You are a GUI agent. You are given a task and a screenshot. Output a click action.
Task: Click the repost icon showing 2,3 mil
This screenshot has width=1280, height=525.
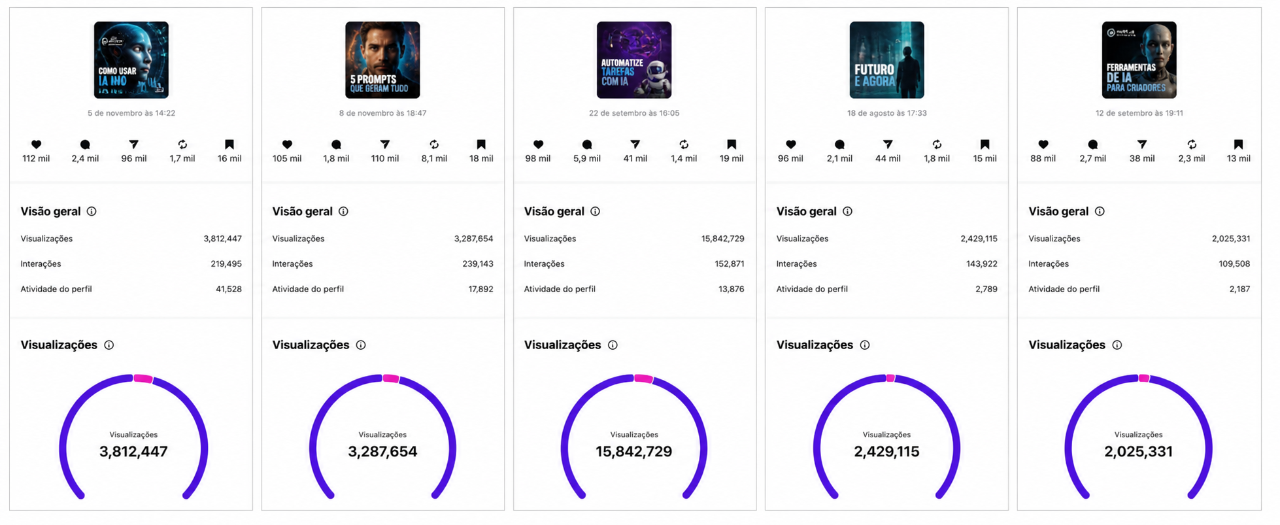click(x=1192, y=144)
